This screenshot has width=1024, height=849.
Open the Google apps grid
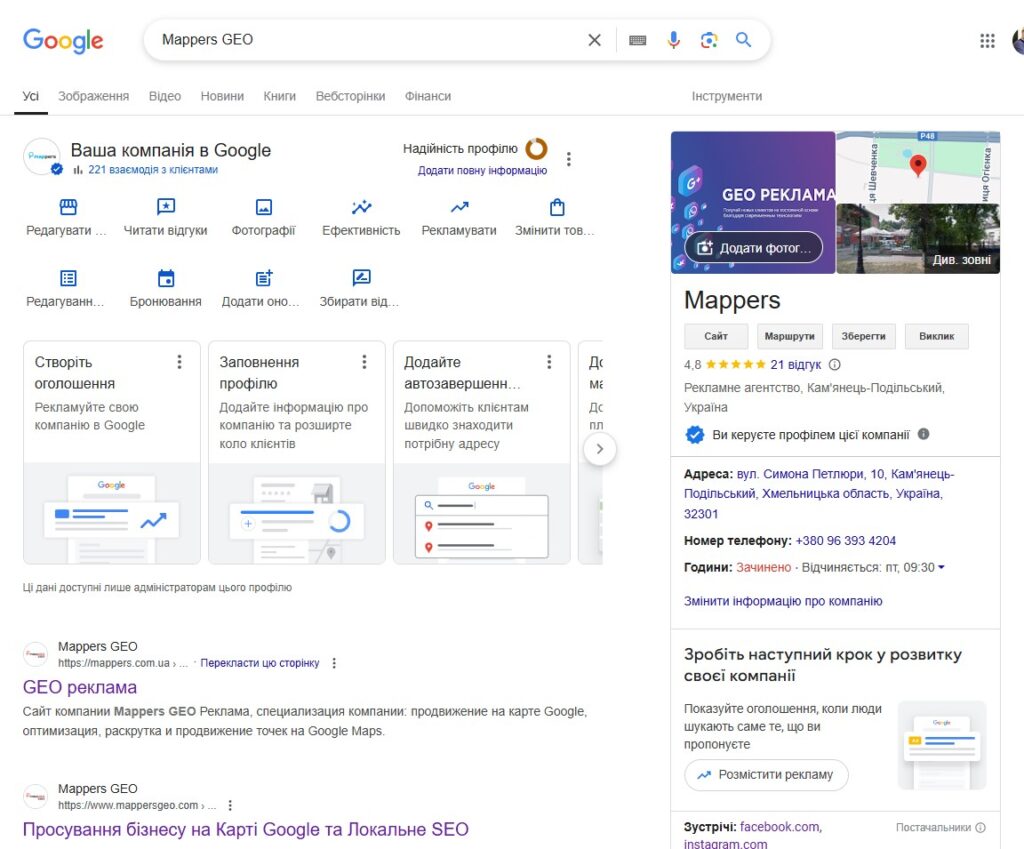(987, 41)
